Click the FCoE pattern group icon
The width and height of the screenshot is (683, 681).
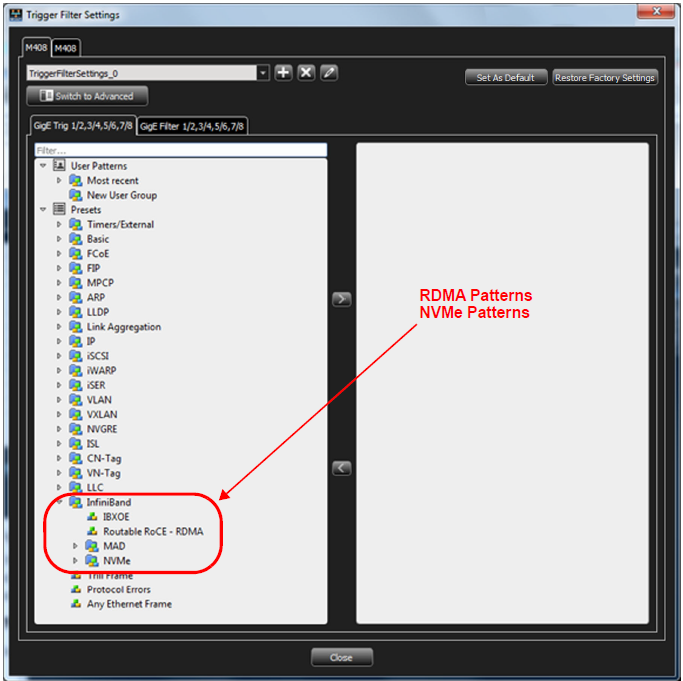(x=76, y=254)
